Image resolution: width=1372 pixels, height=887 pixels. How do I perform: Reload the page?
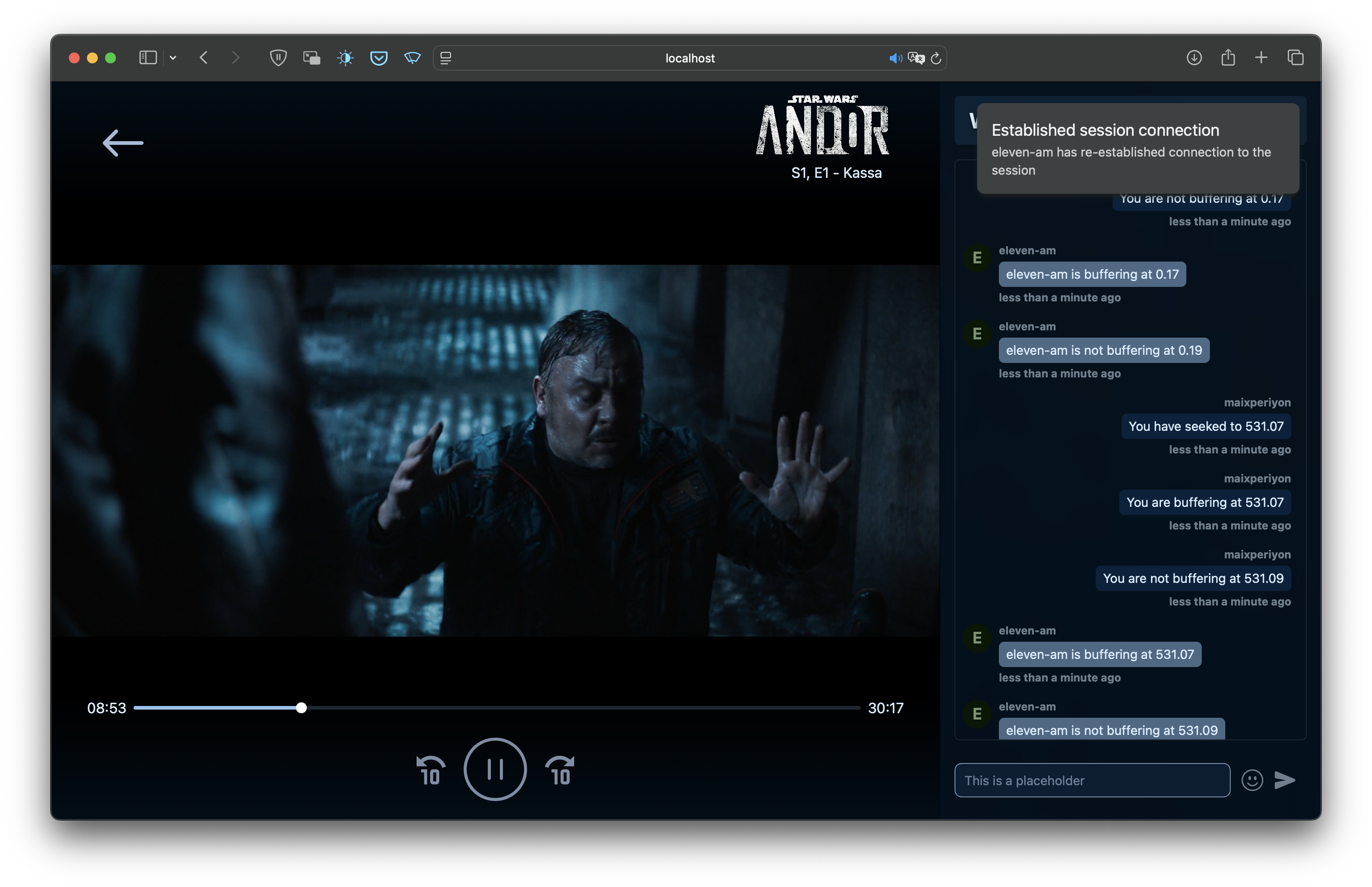coord(936,58)
